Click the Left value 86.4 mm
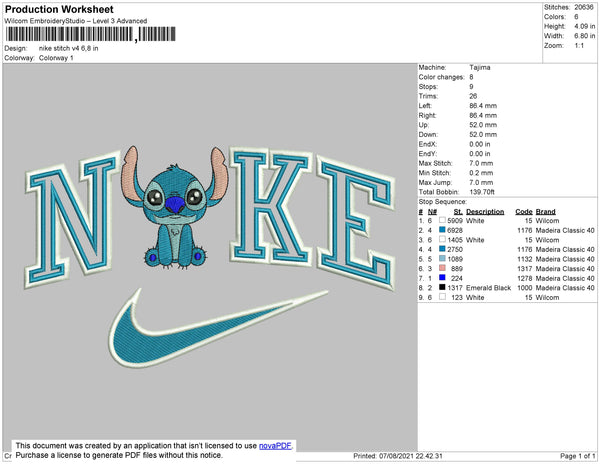Screen dimensions: 600x464 click(483, 106)
